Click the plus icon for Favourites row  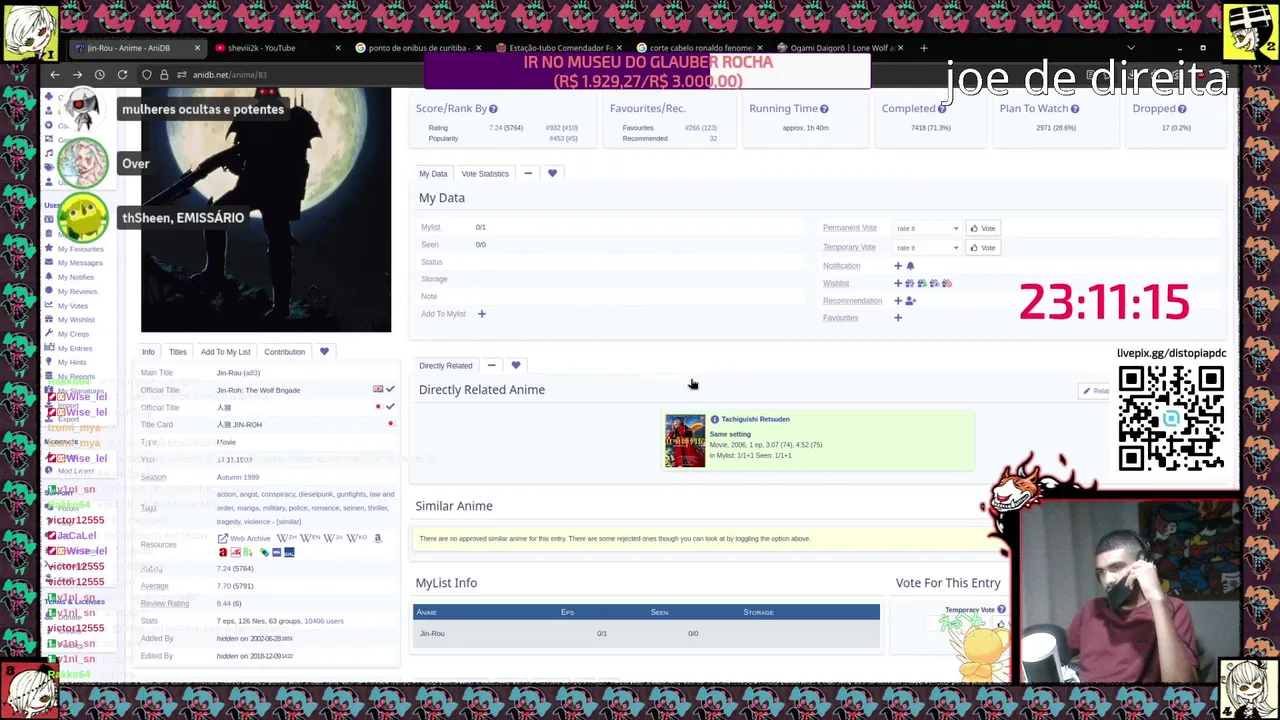click(x=898, y=318)
